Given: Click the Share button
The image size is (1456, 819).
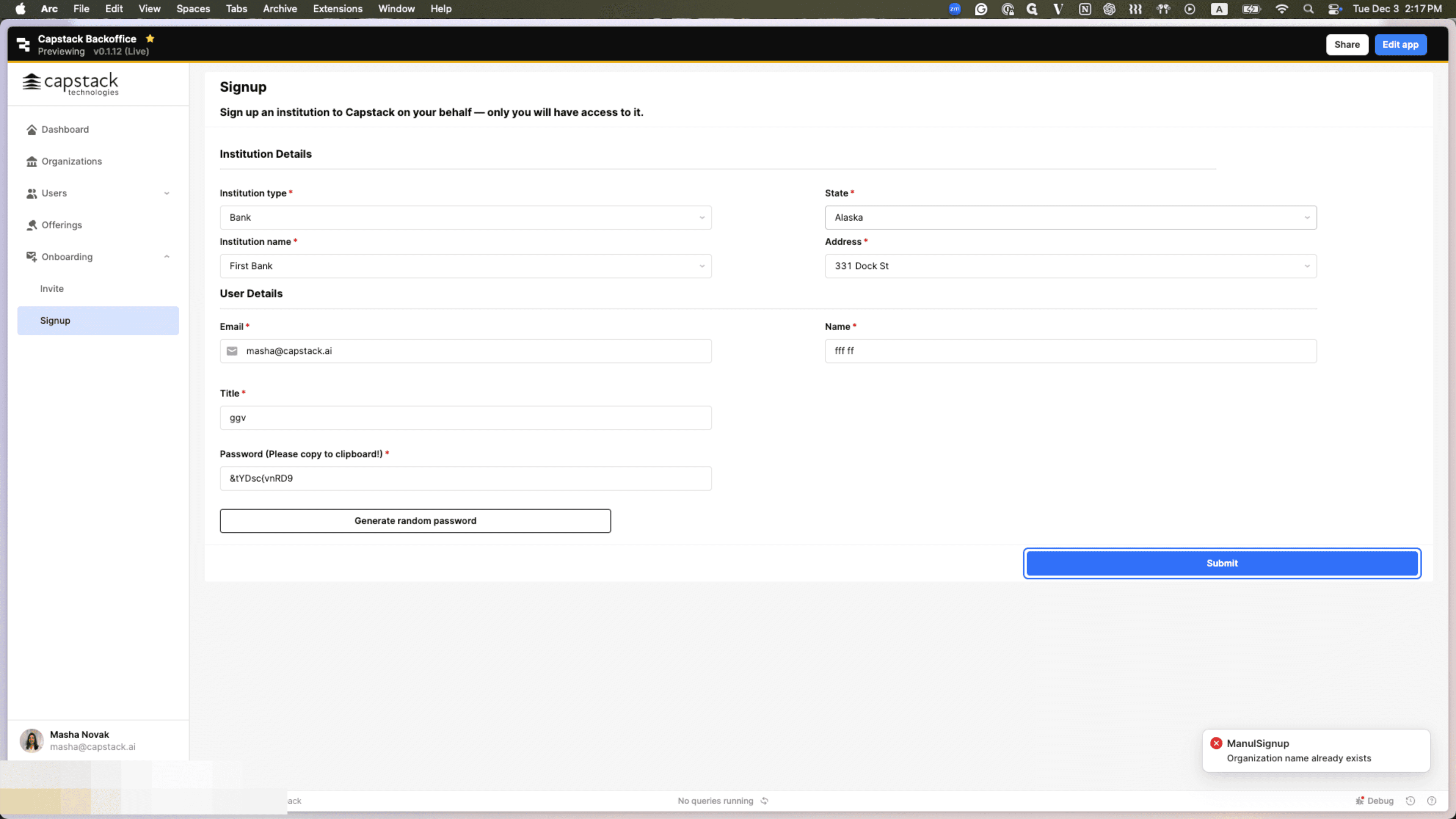Looking at the screenshot, I should coord(1347,45).
